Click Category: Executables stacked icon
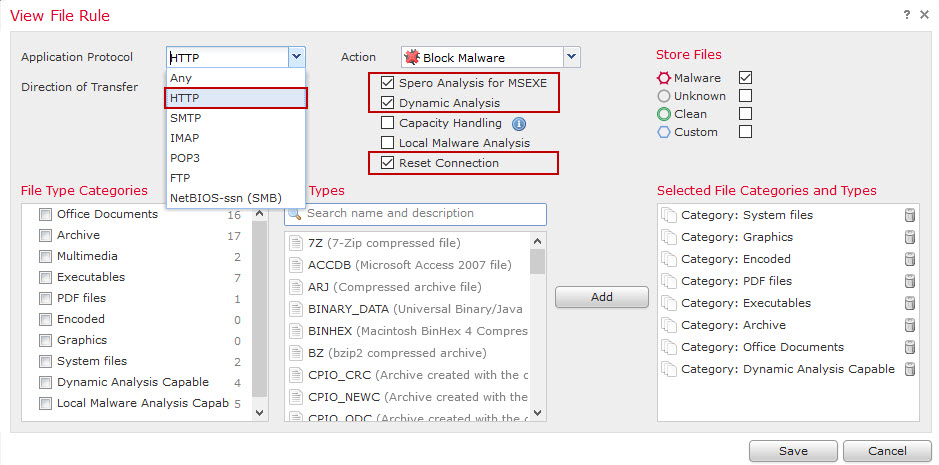The height and width of the screenshot is (465, 939). (x=668, y=303)
